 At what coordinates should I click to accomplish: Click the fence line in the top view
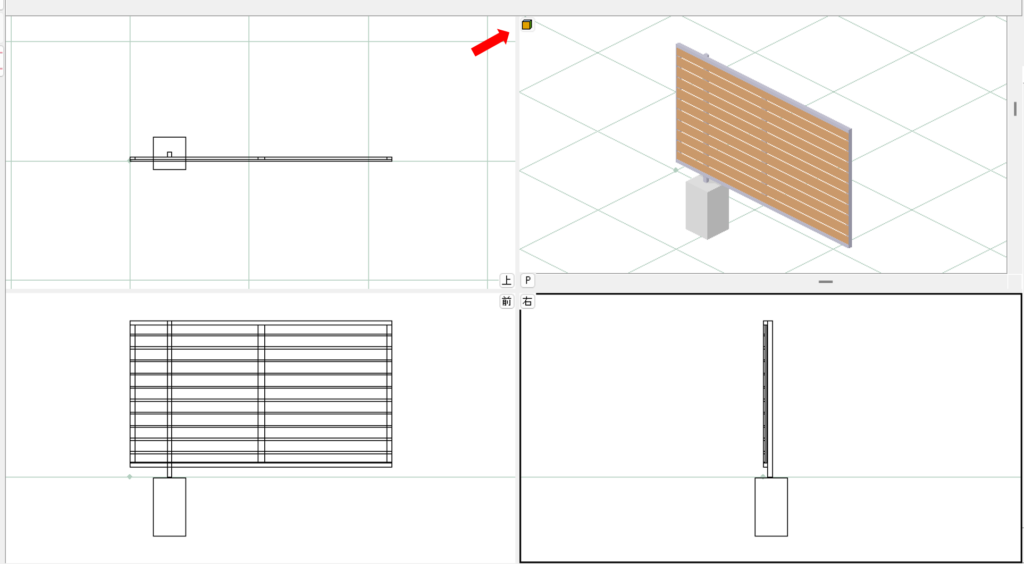[x=300, y=158]
